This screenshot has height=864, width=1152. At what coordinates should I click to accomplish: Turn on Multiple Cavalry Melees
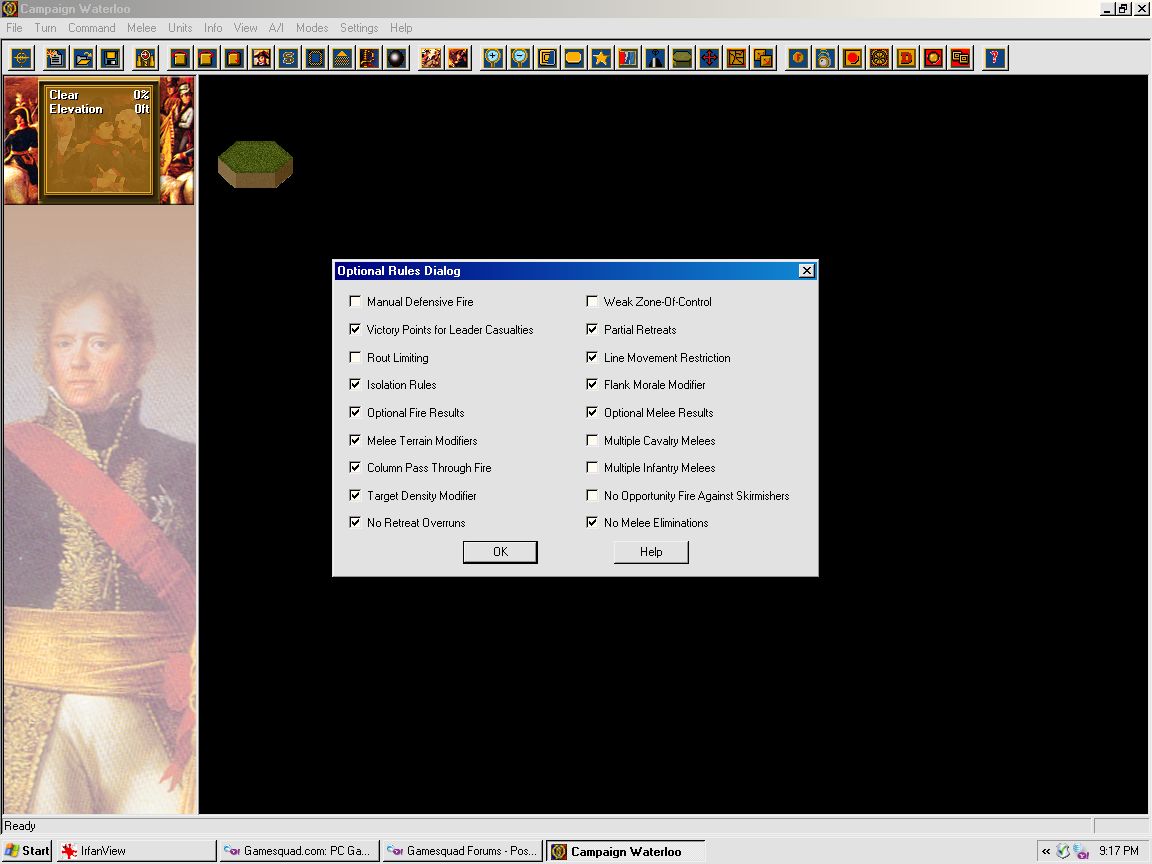592,441
